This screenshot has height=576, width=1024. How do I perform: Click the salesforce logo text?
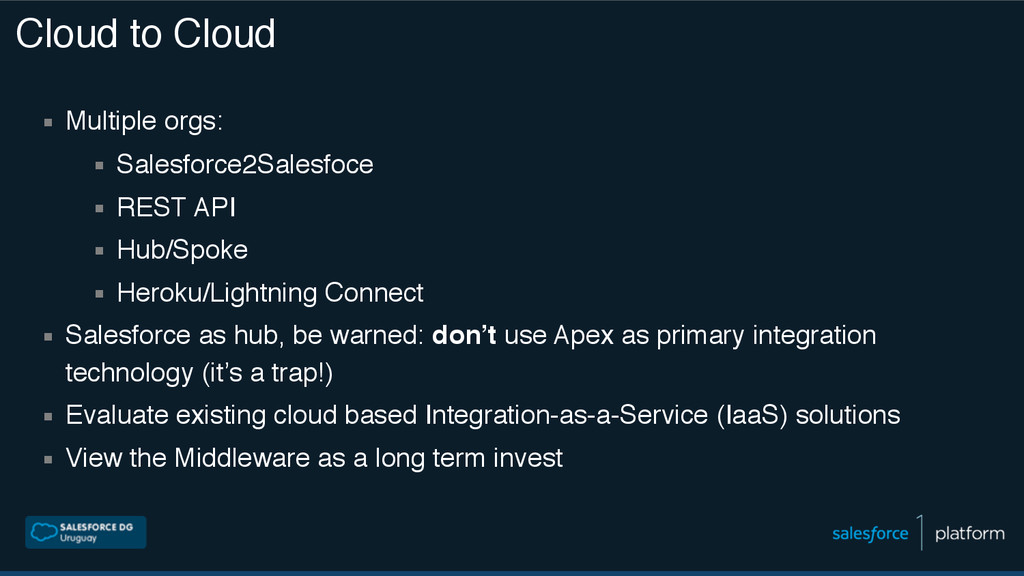pyautogui.click(x=870, y=534)
